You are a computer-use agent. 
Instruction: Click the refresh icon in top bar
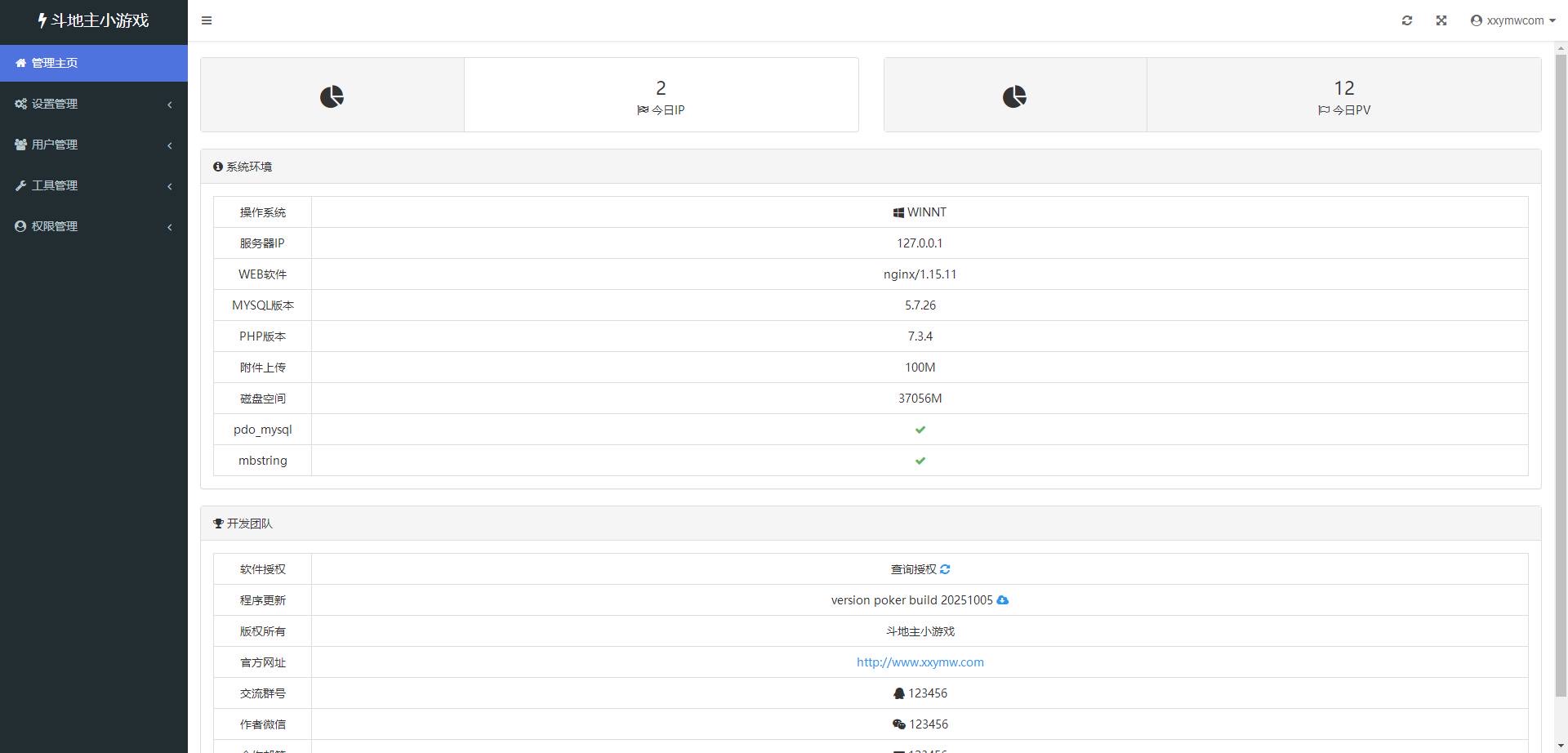tap(1406, 20)
